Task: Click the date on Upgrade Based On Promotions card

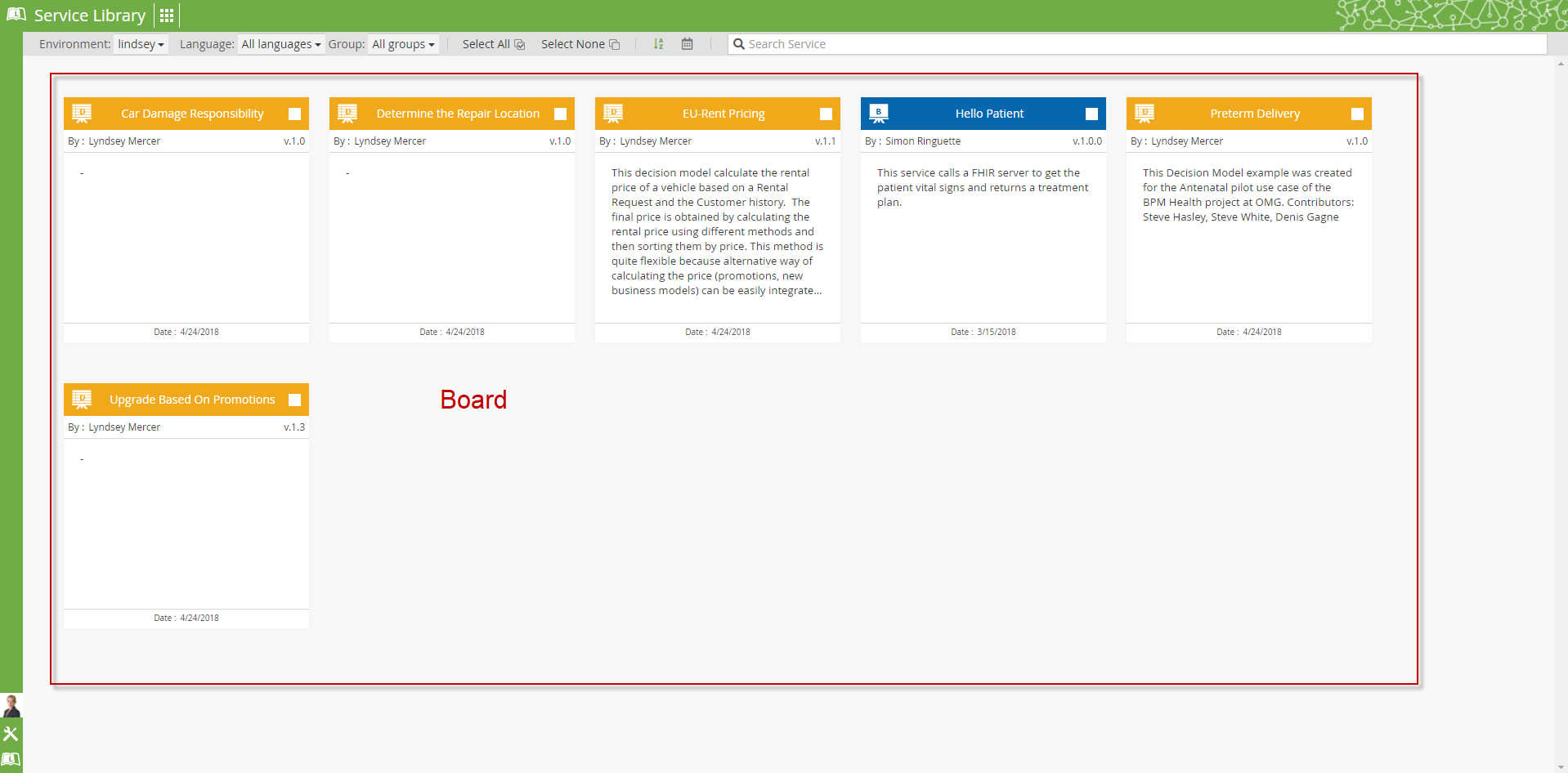Action: (x=186, y=618)
